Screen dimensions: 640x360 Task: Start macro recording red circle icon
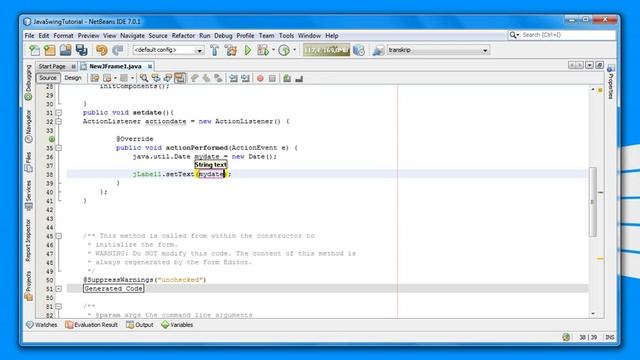pos(260,78)
